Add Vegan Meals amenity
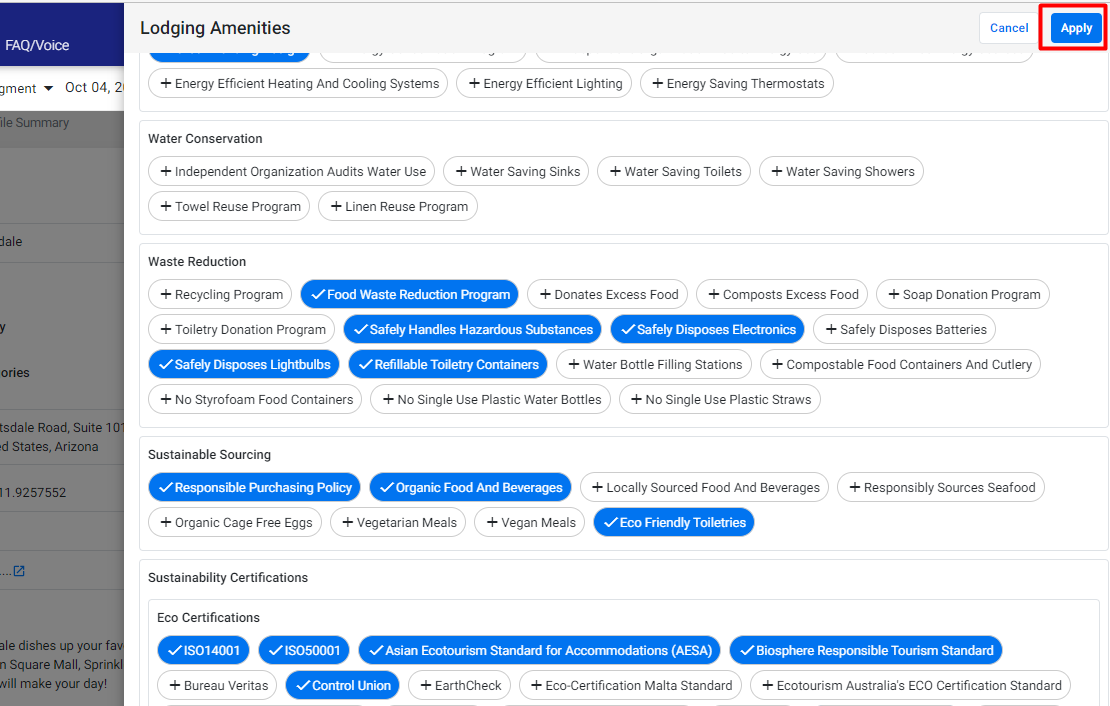 (x=530, y=522)
